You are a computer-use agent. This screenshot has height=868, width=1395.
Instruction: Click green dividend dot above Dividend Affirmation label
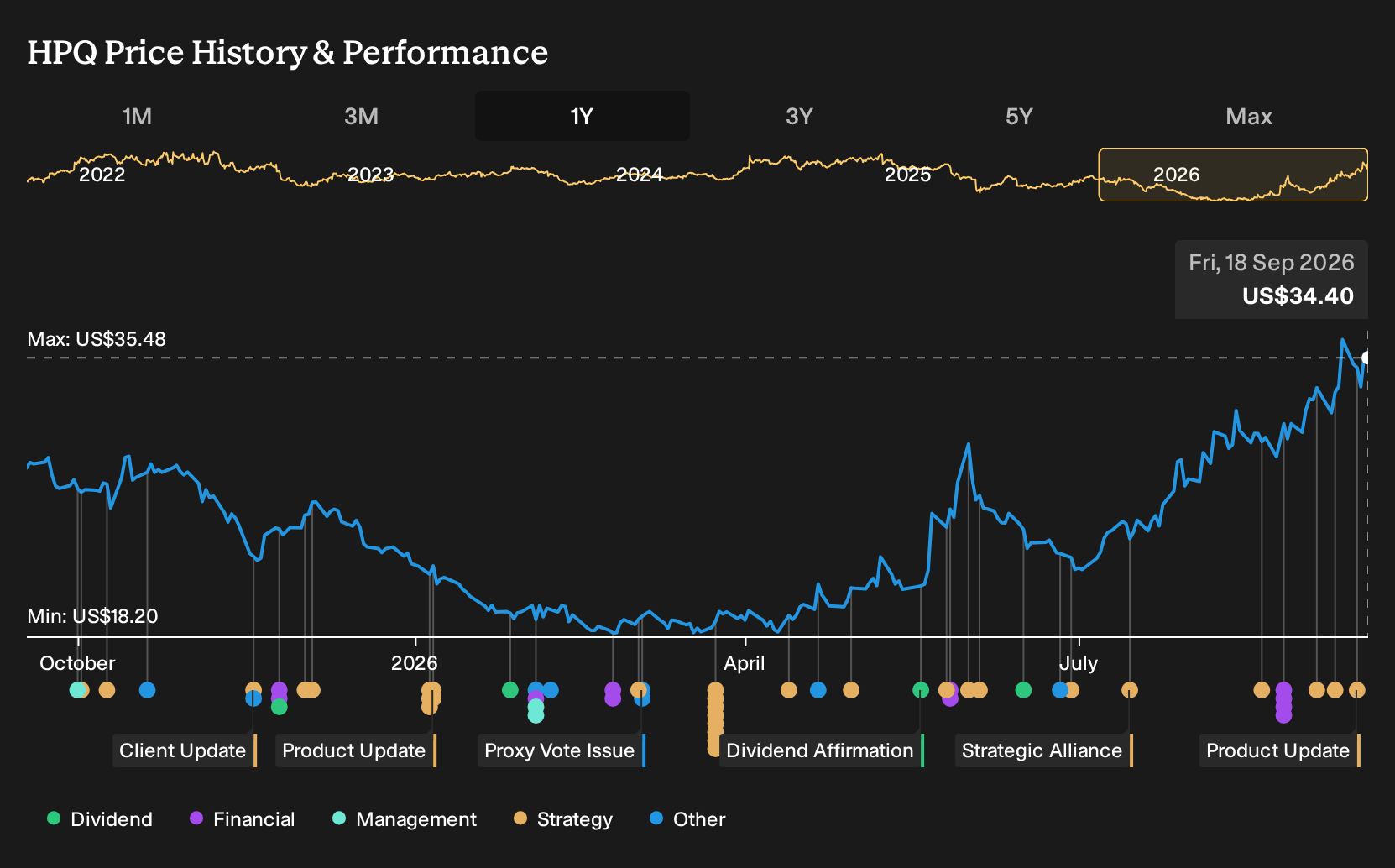pyautogui.click(x=921, y=690)
